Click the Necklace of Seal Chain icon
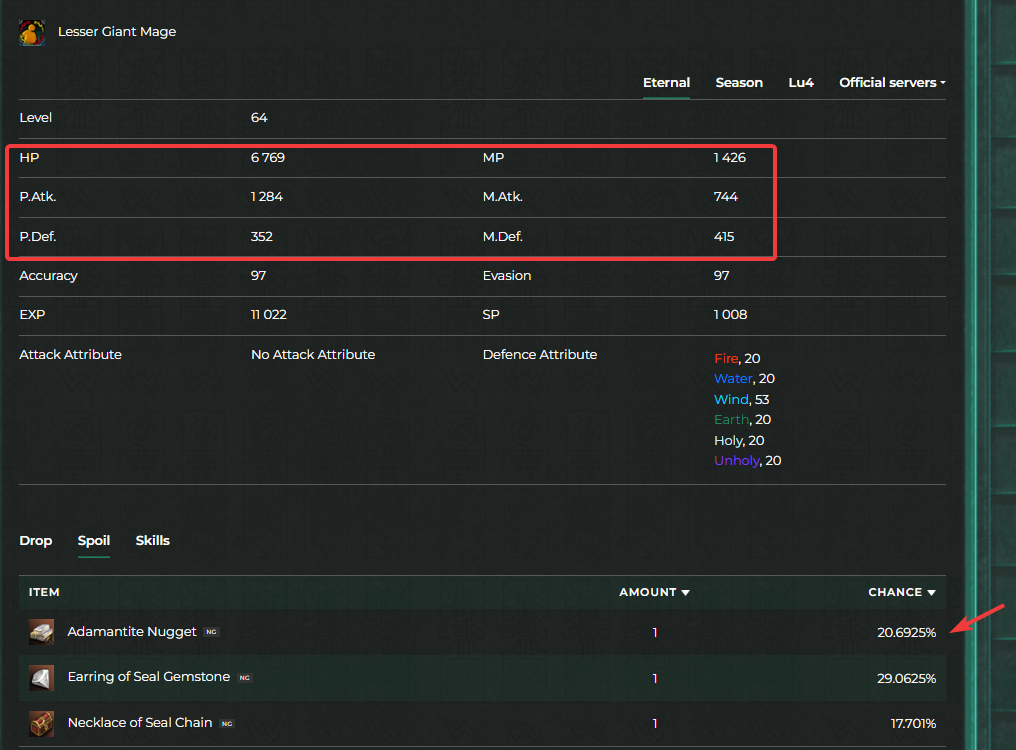The width and height of the screenshot is (1016, 750). (42, 722)
